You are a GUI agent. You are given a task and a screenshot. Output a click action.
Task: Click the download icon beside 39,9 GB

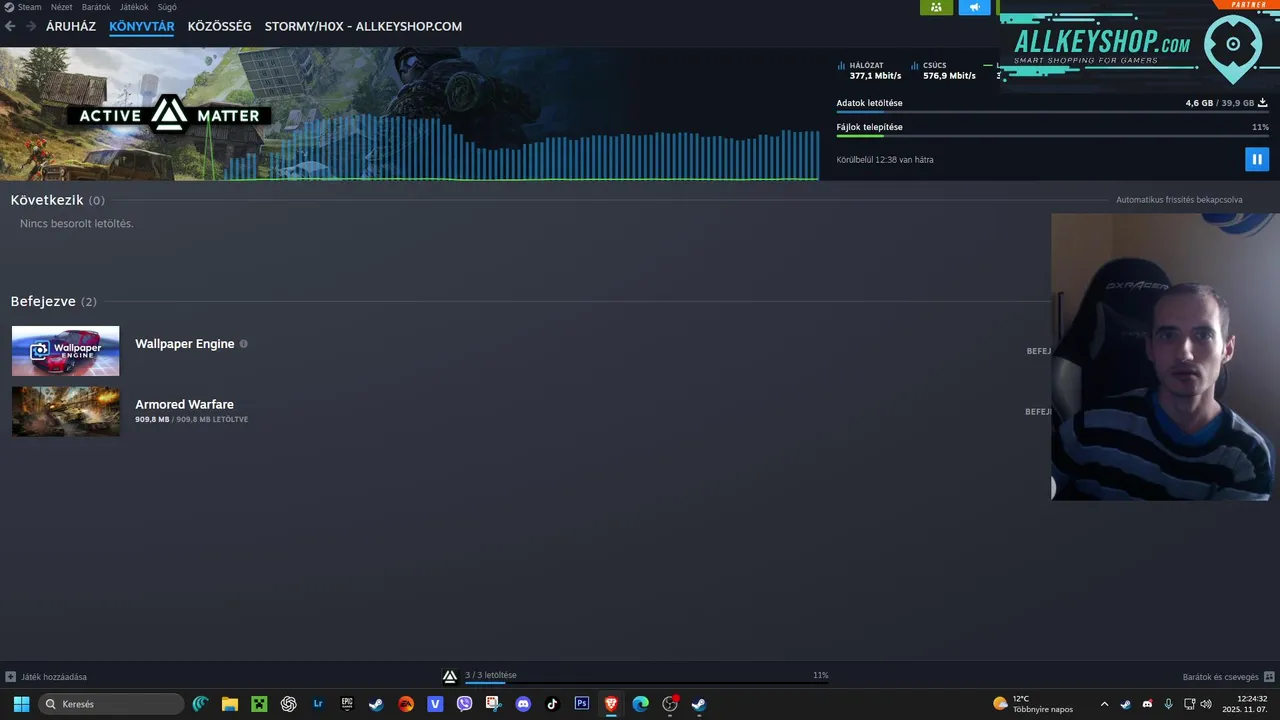(x=1263, y=103)
